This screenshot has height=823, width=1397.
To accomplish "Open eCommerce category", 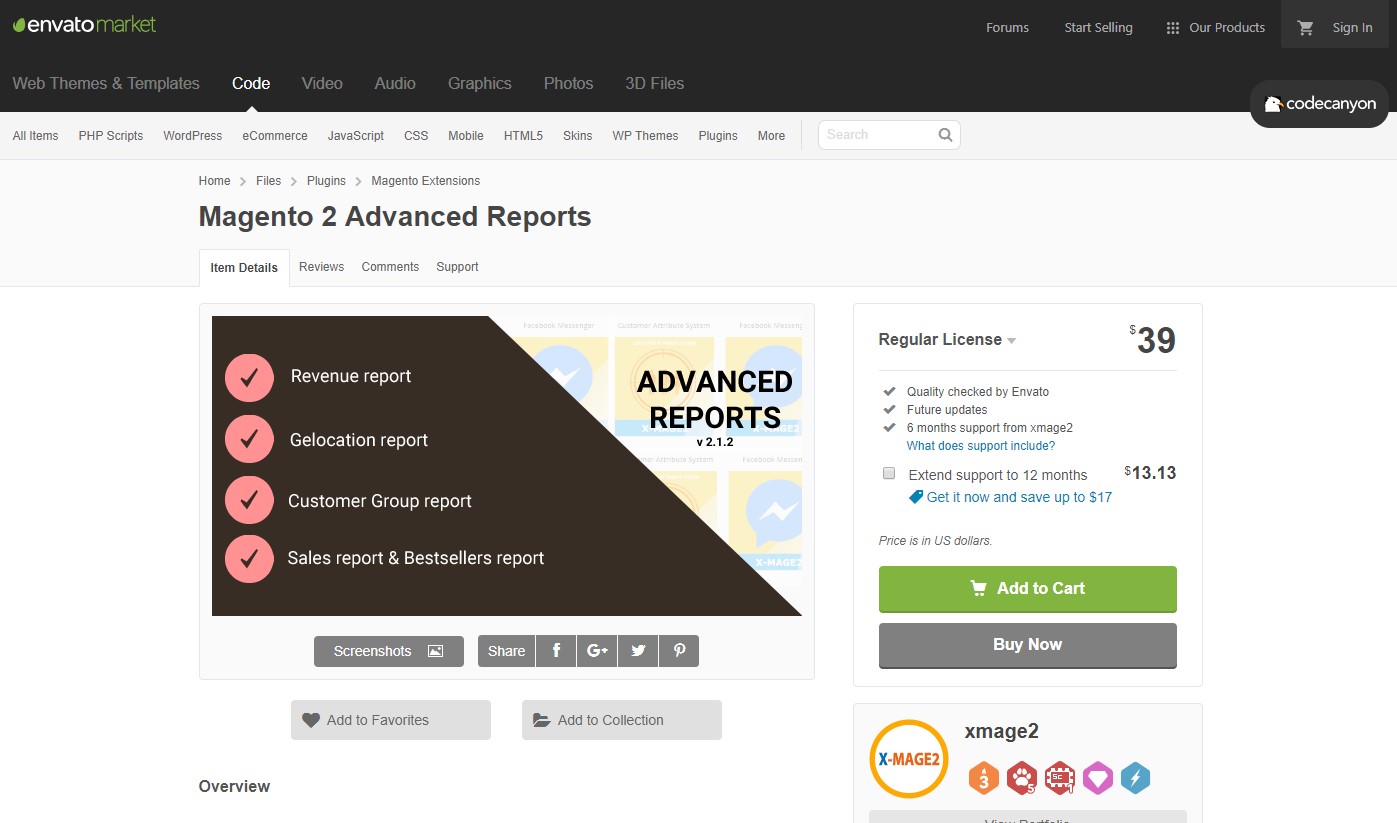I will click(x=275, y=136).
